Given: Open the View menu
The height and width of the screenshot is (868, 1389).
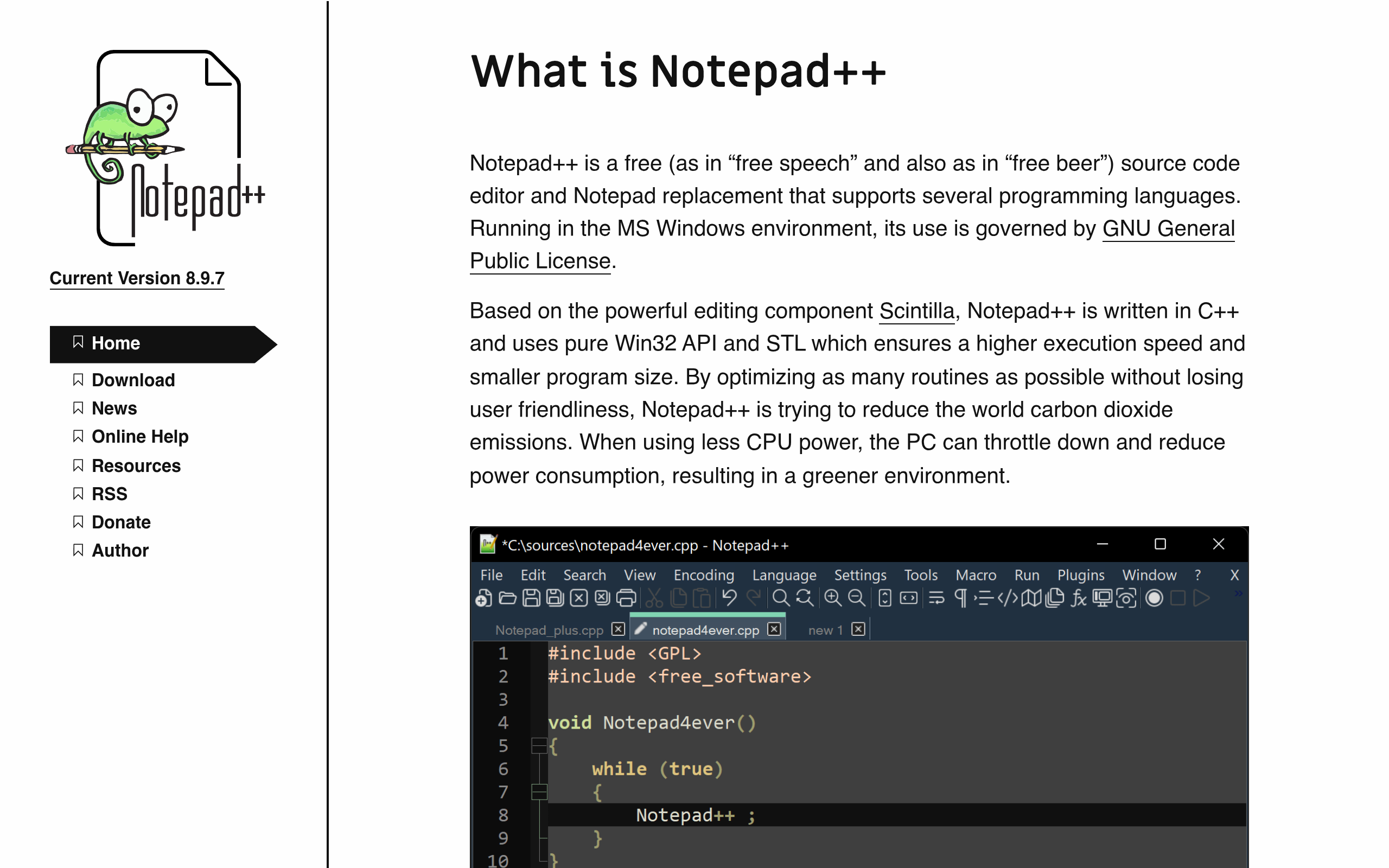Looking at the screenshot, I should (639, 575).
